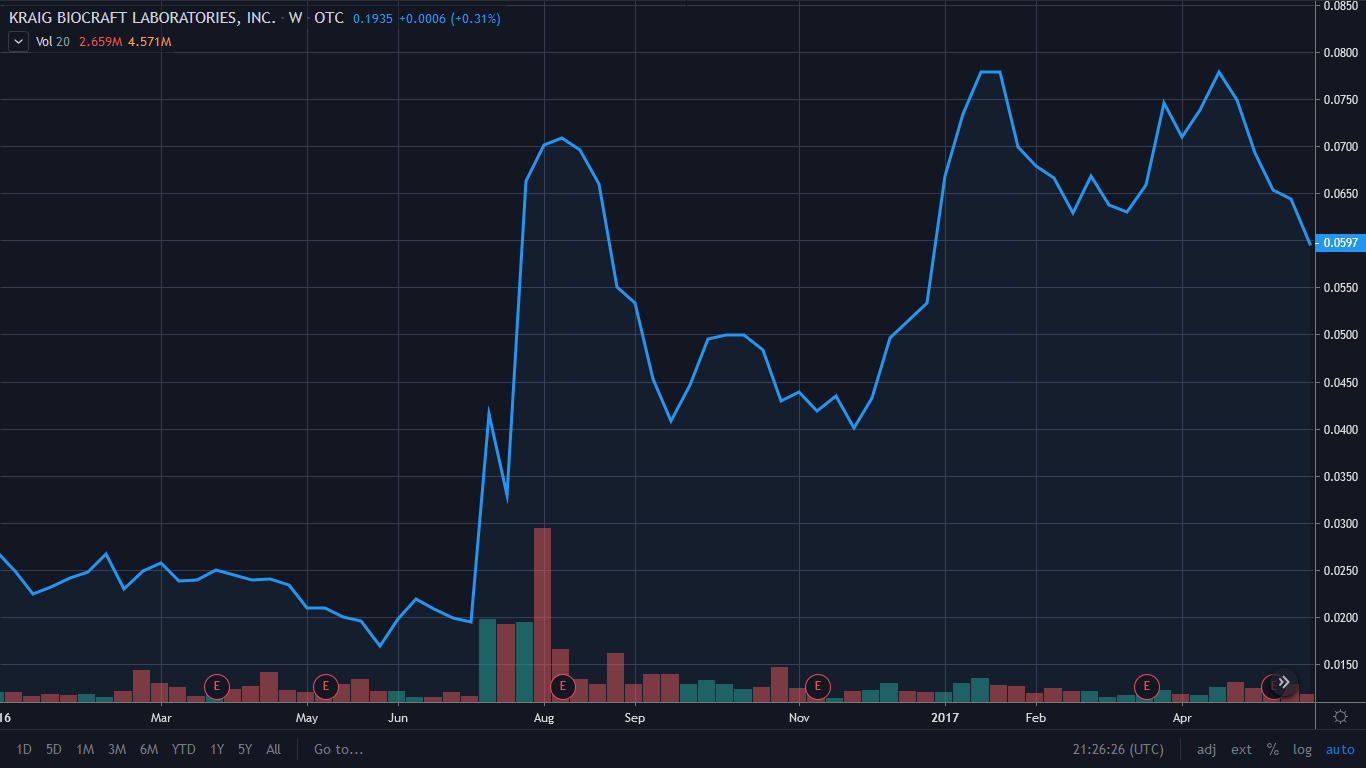Click the Aug label on the time axis
Screen dimensions: 1366x768
pyautogui.click(x=544, y=717)
